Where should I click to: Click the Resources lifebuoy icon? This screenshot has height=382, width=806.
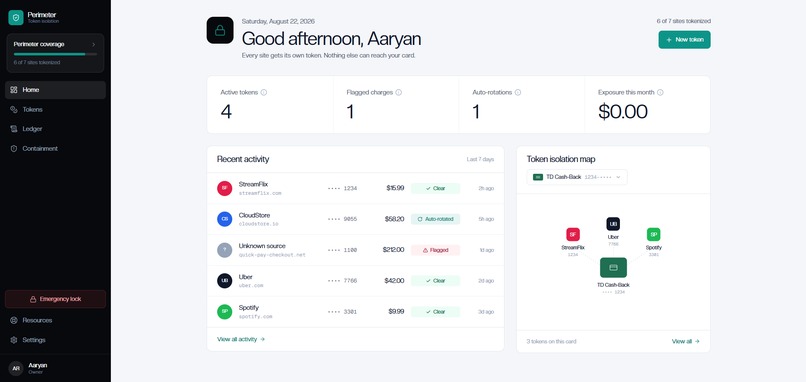[14, 320]
